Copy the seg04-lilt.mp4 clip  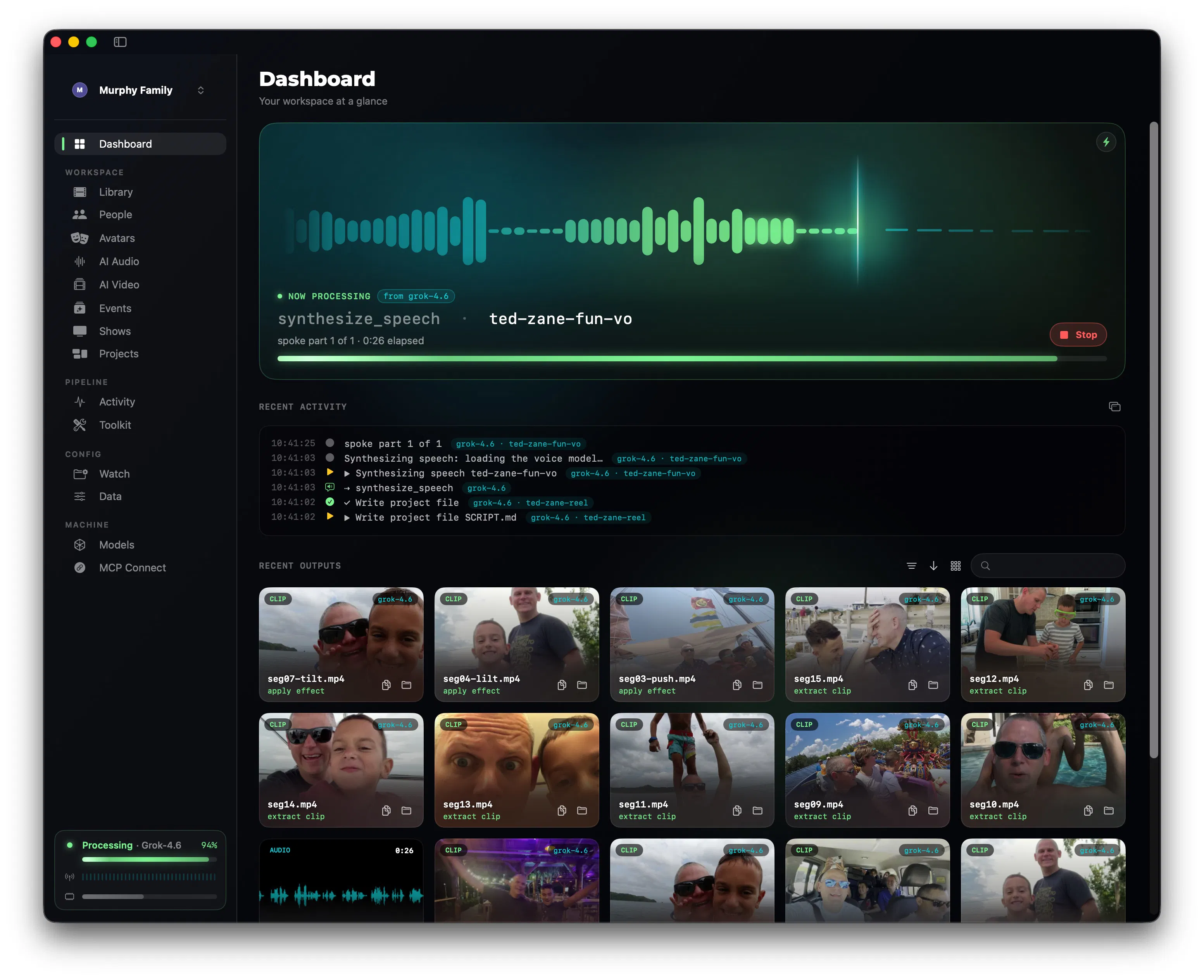(562, 685)
